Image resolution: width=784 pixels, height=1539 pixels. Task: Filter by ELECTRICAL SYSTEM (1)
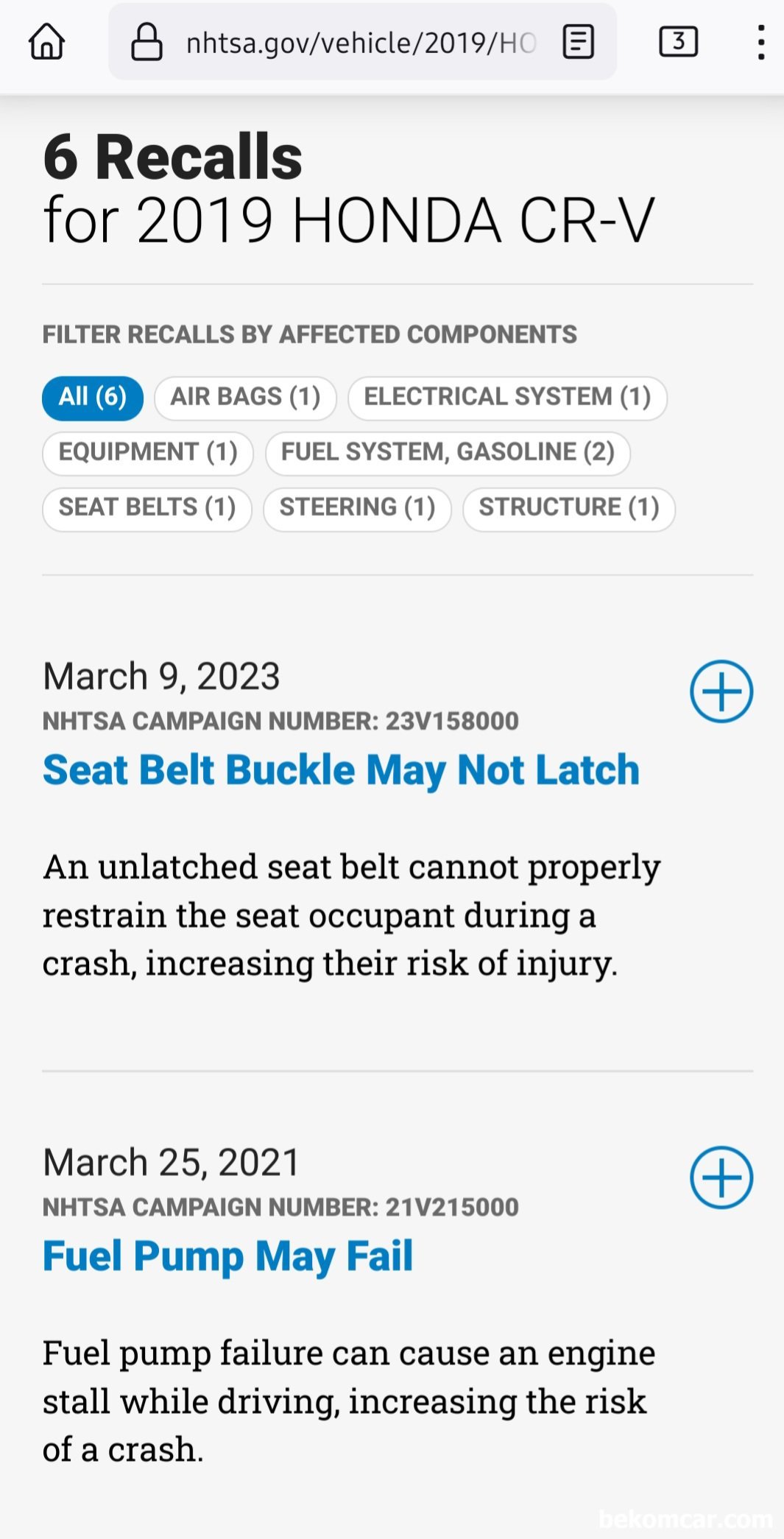tap(508, 398)
